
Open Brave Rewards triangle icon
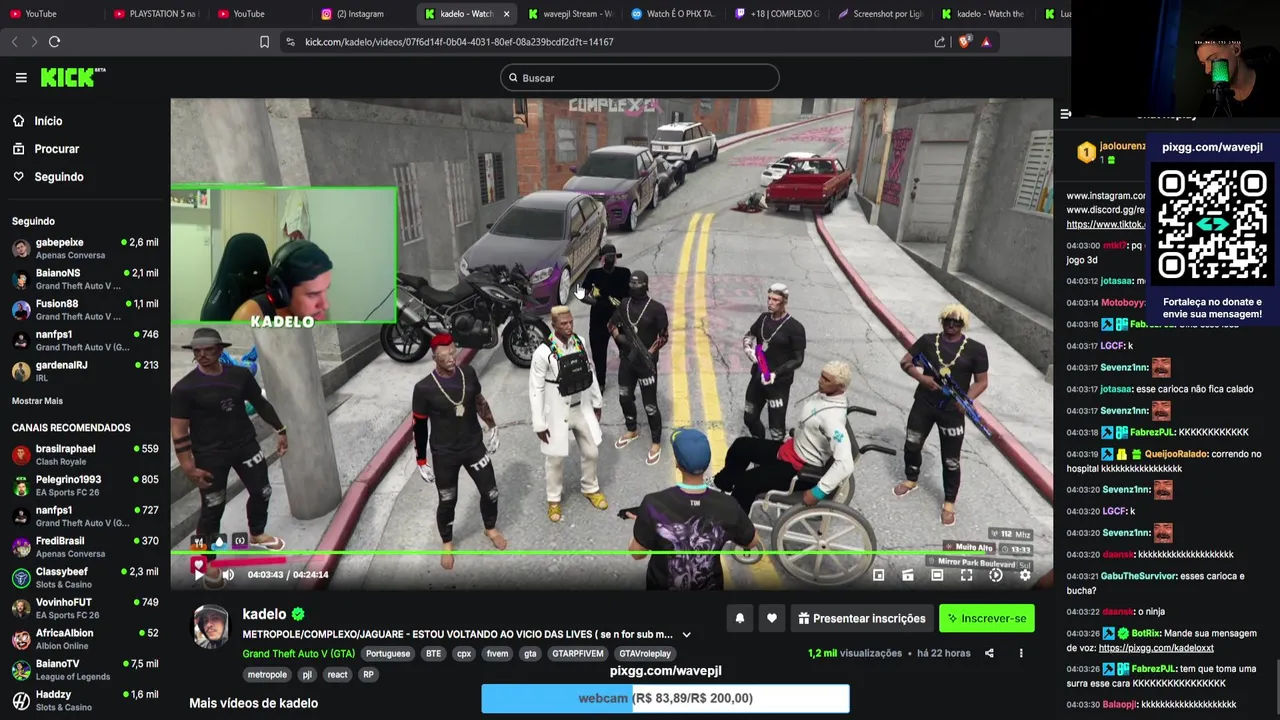tap(986, 42)
